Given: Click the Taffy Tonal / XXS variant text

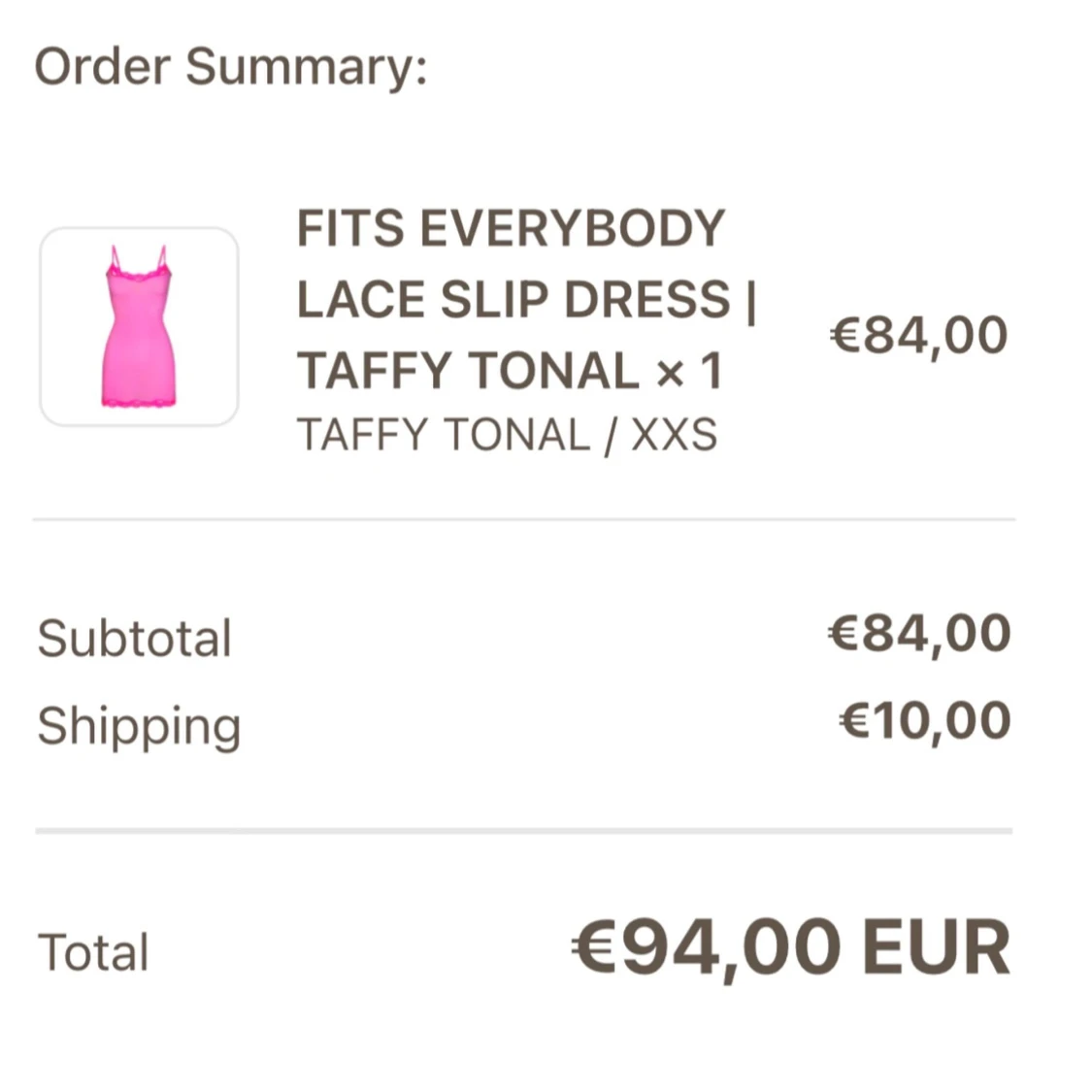Looking at the screenshot, I should pyautogui.click(x=507, y=435).
